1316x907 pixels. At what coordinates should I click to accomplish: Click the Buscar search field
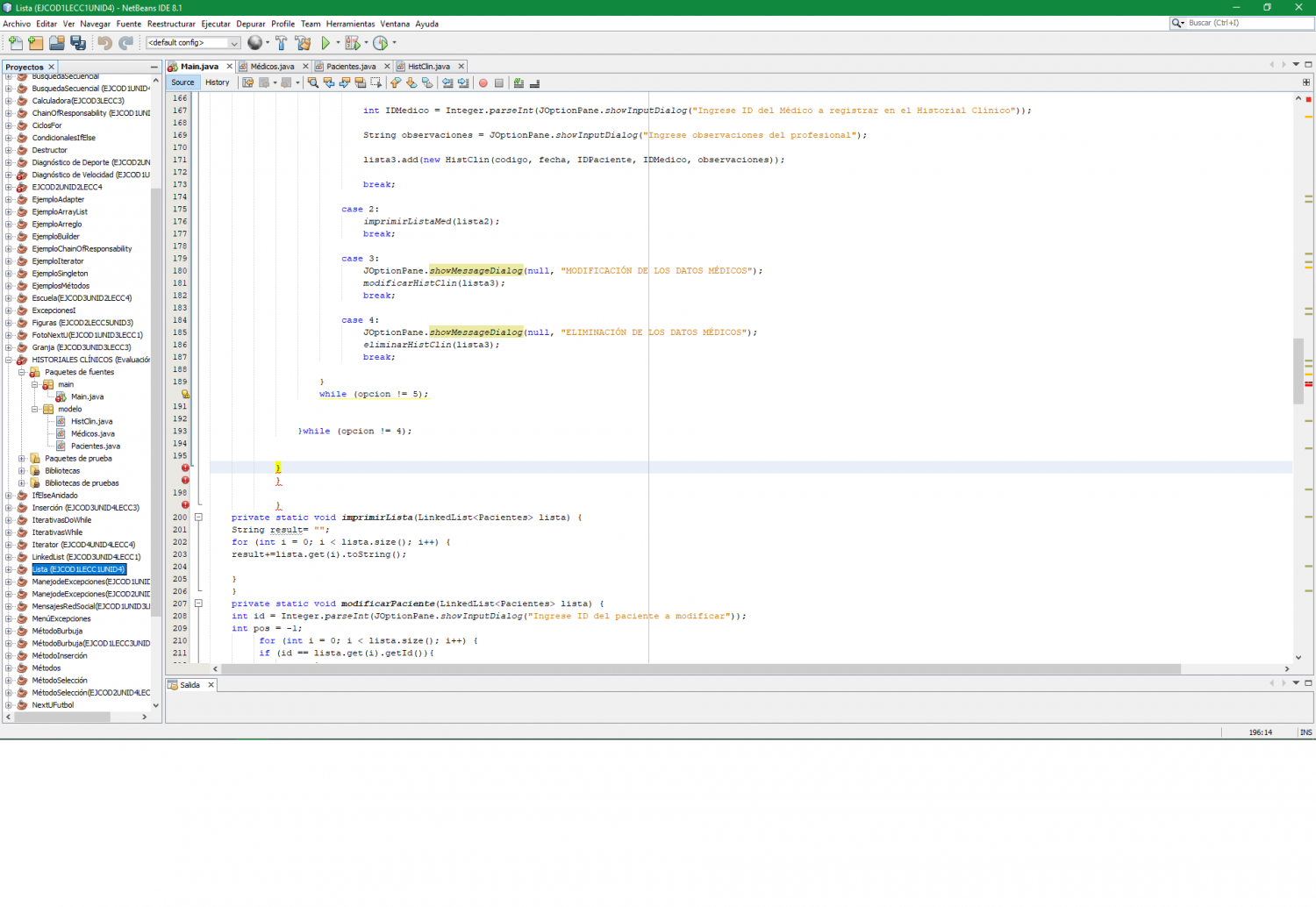(1249, 23)
